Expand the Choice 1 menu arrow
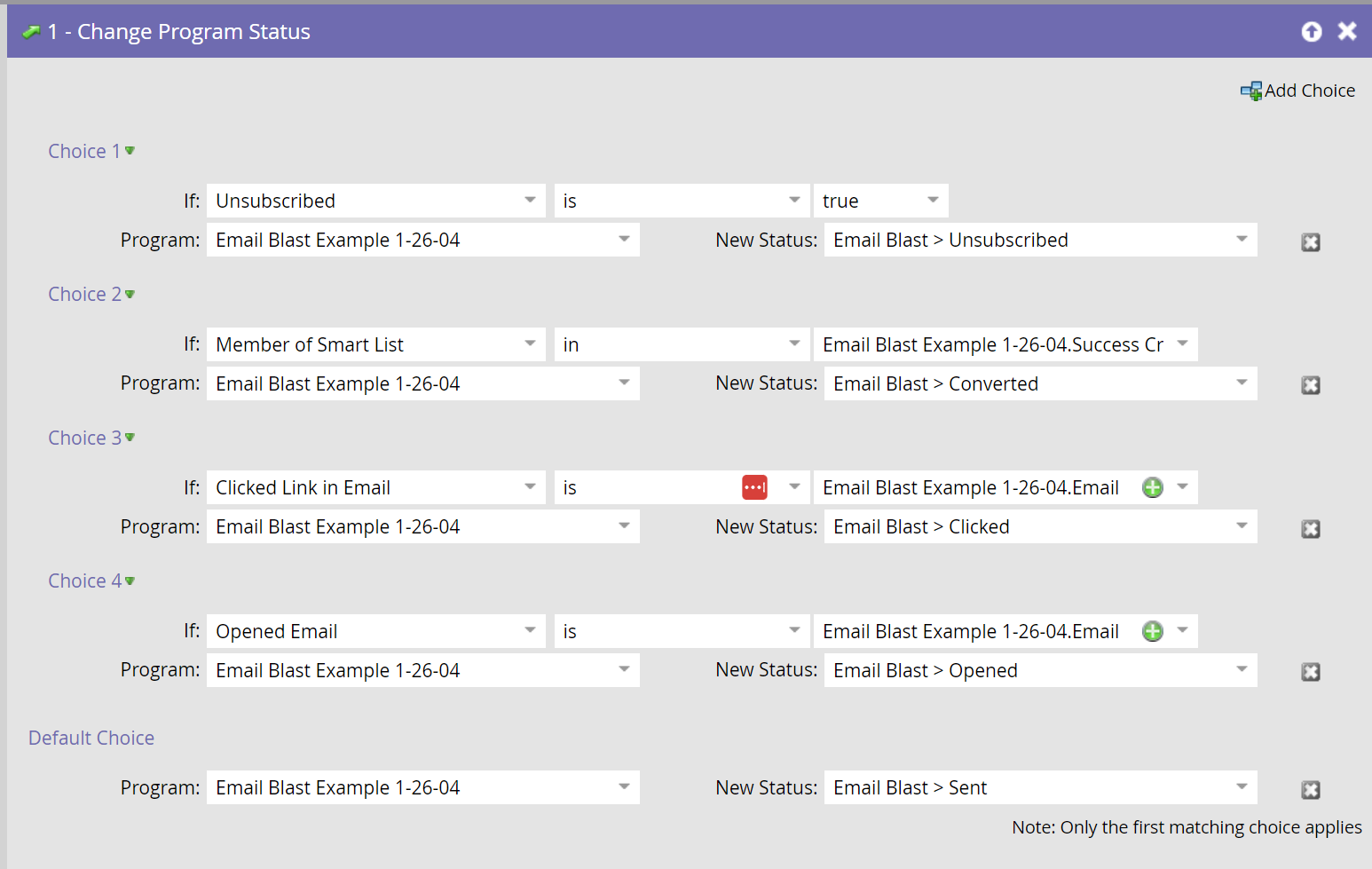1372x869 pixels. pyautogui.click(x=130, y=151)
